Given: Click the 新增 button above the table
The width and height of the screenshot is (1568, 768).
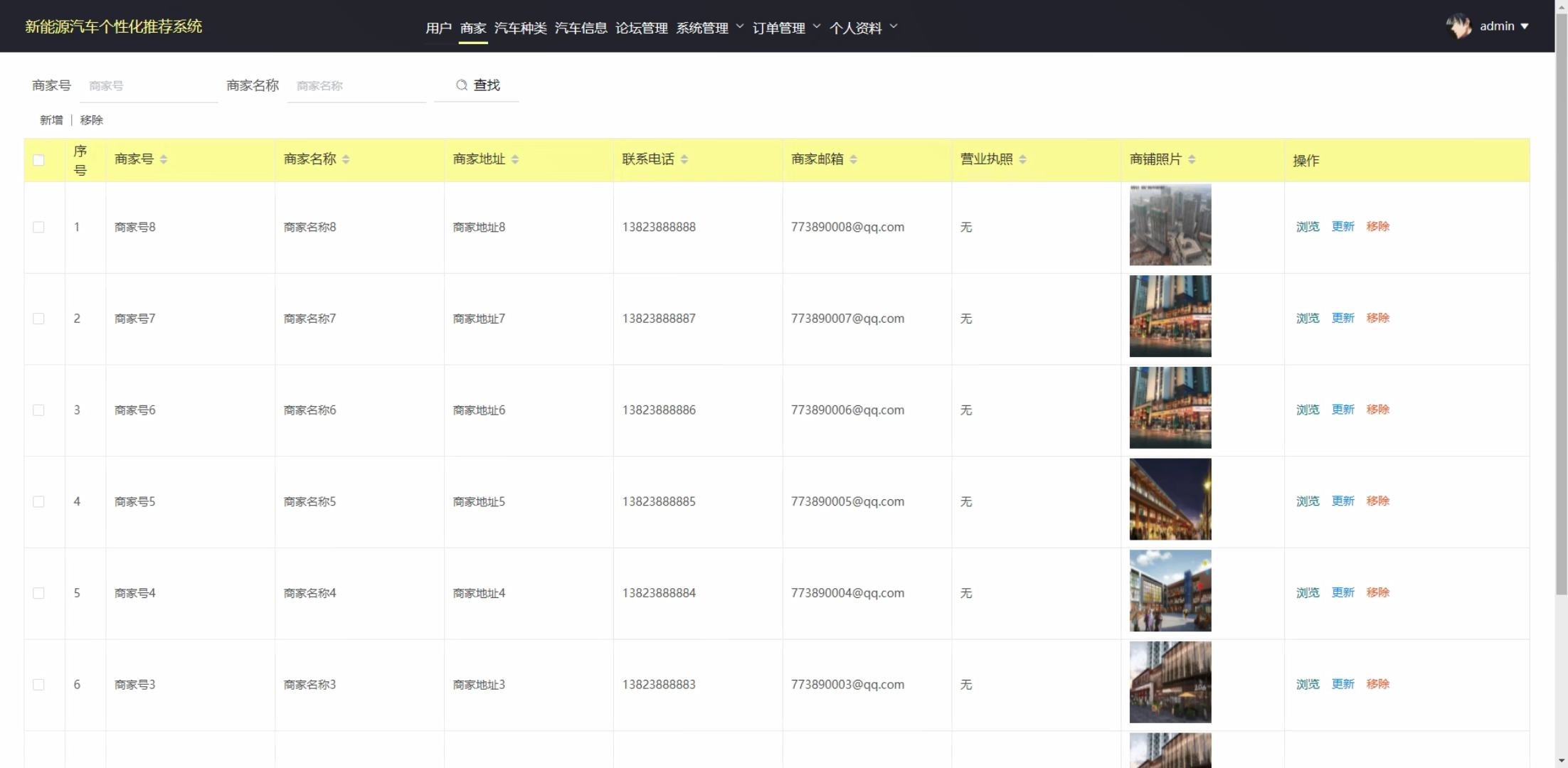Looking at the screenshot, I should [51, 120].
